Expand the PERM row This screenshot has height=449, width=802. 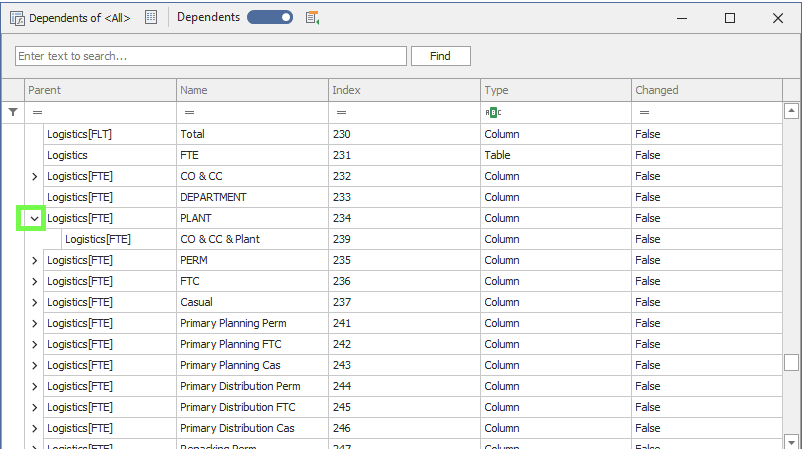[34, 260]
